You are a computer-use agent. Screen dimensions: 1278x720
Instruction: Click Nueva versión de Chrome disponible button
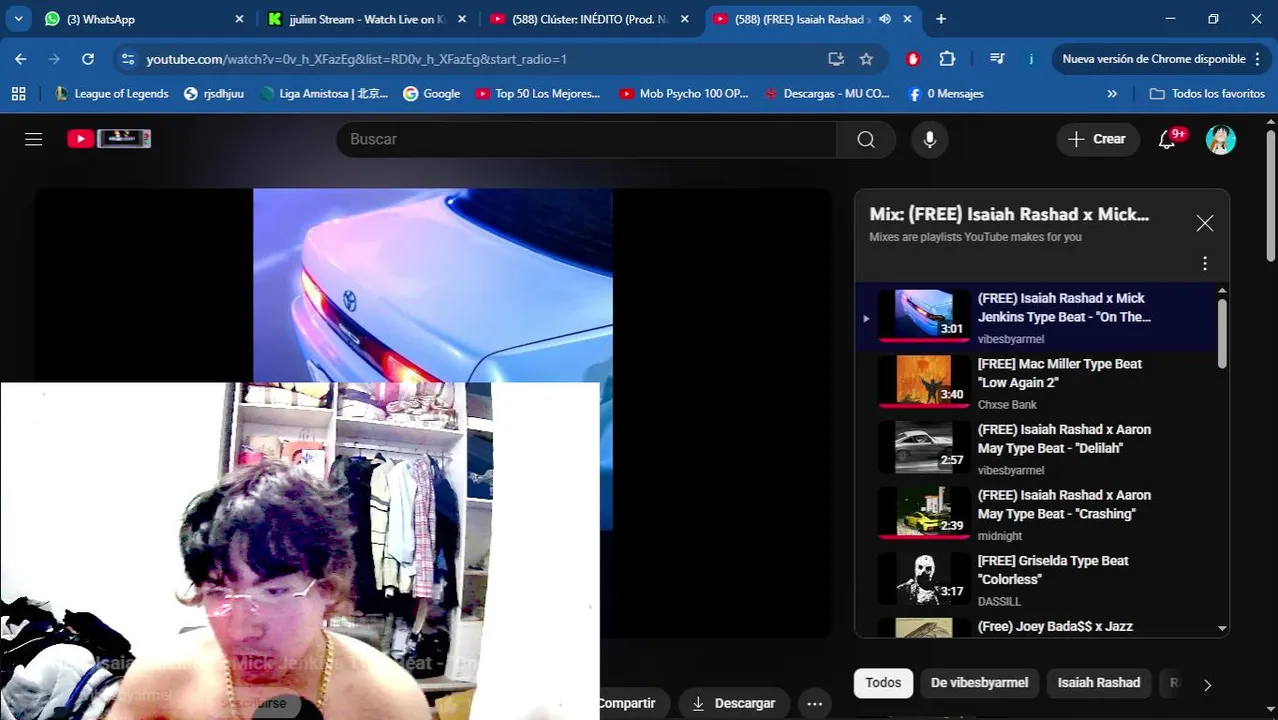(1160, 59)
